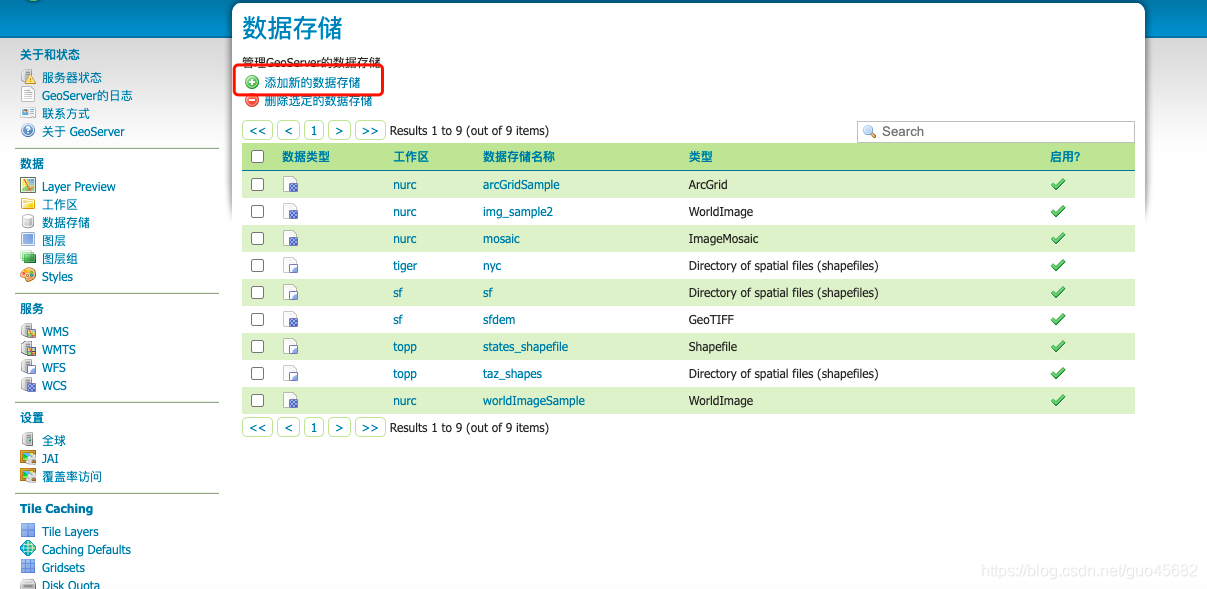
Task: Check the sfdem row checkbox
Action: [258, 319]
